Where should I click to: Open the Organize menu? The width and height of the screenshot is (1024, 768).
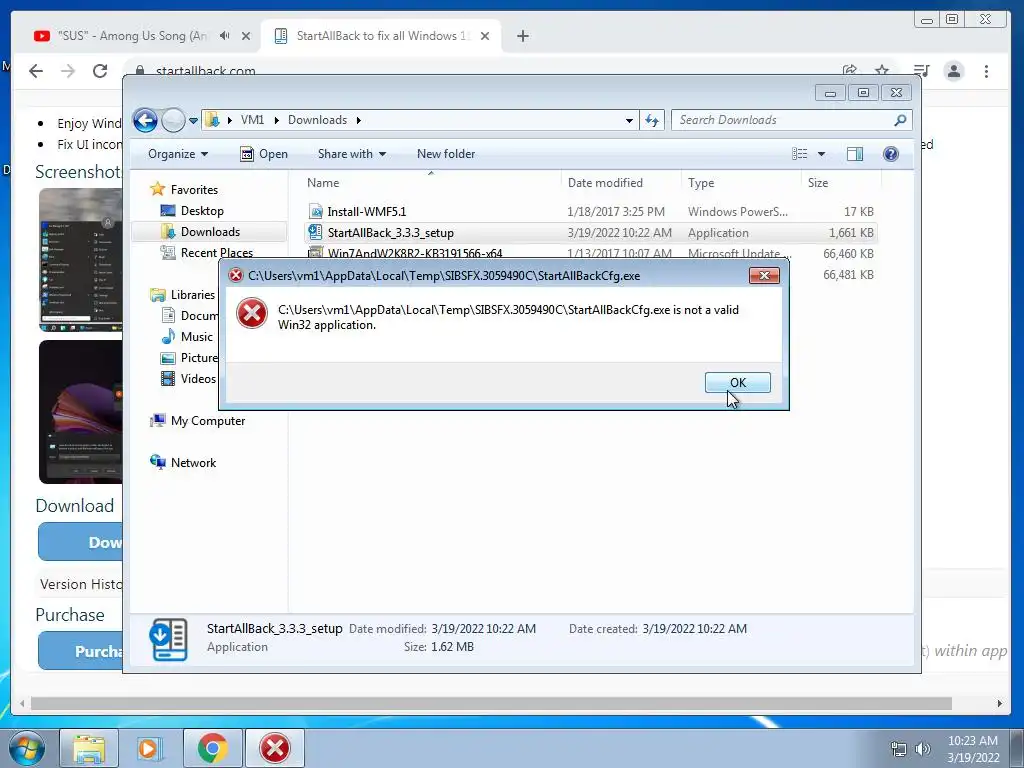tap(178, 154)
